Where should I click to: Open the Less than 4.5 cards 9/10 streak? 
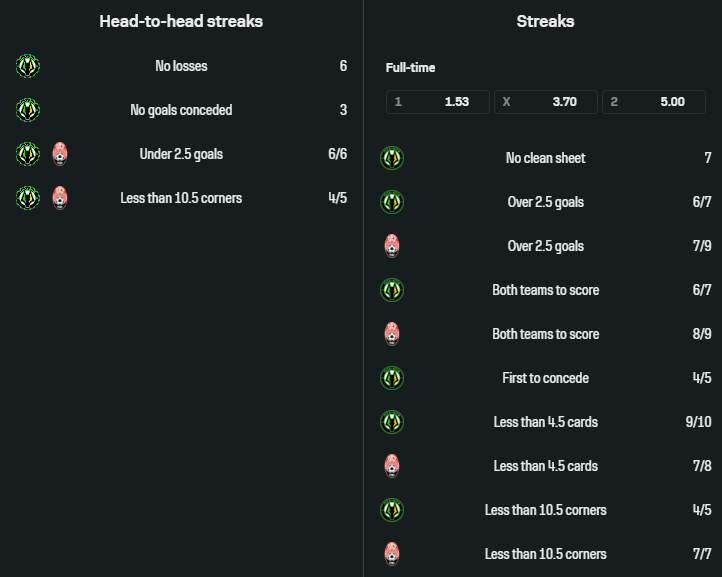click(x=546, y=422)
